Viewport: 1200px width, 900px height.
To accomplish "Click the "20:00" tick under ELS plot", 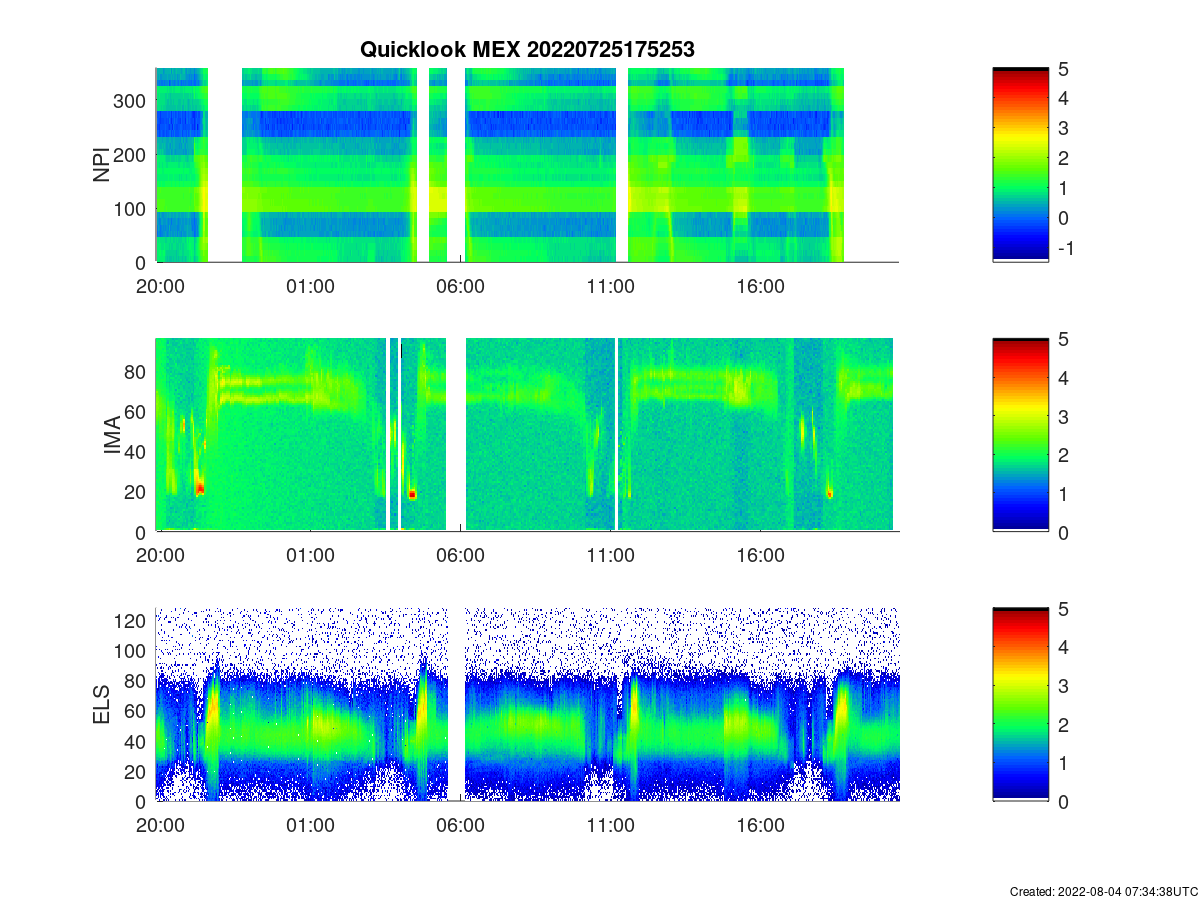I will [x=160, y=826].
